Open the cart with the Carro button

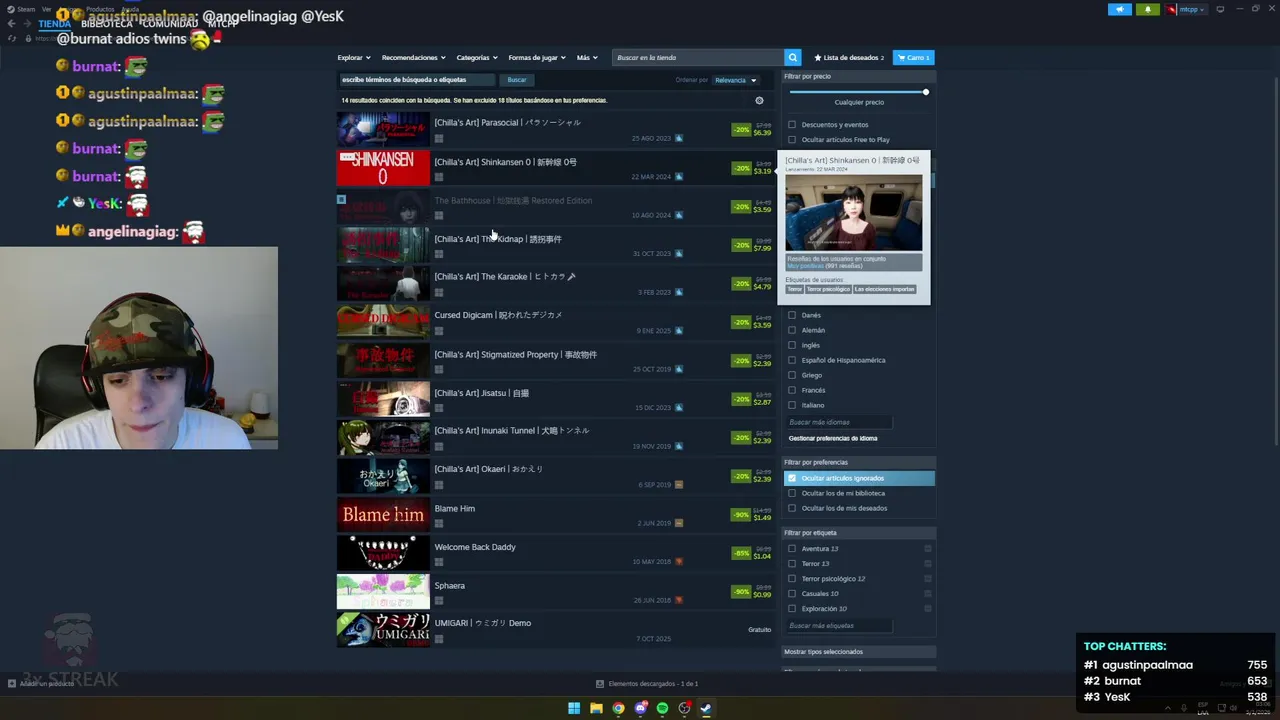(x=913, y=58)
